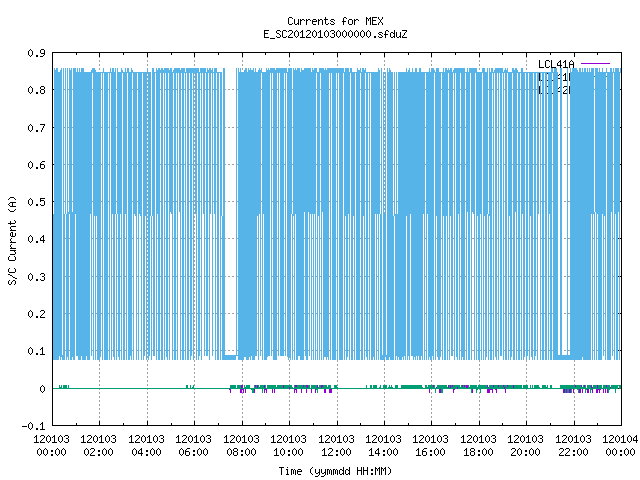Click the x-axis time label '08:00'

click(x=241, y=452)
